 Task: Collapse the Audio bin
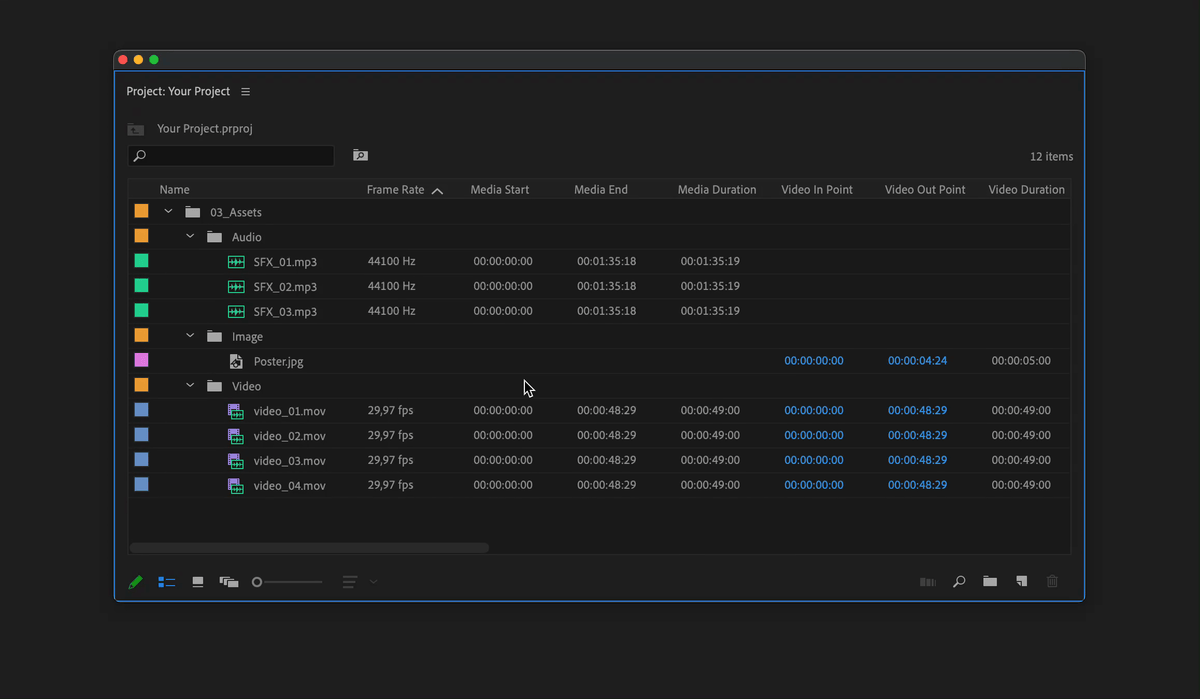(x=190, y=237)
